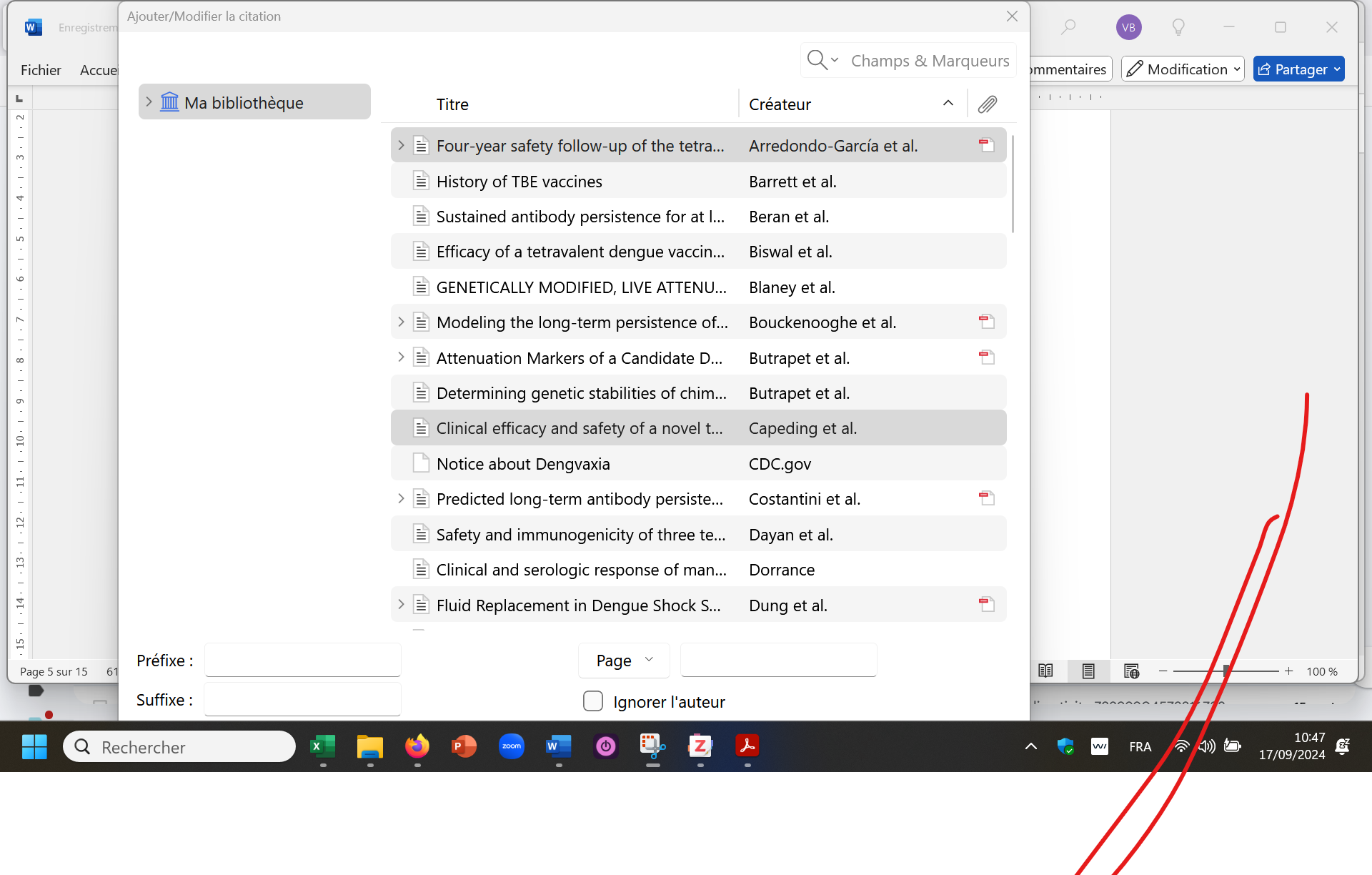
Task: Check the Ignorer l'auteur checkbox
Action: coord(593,701)
